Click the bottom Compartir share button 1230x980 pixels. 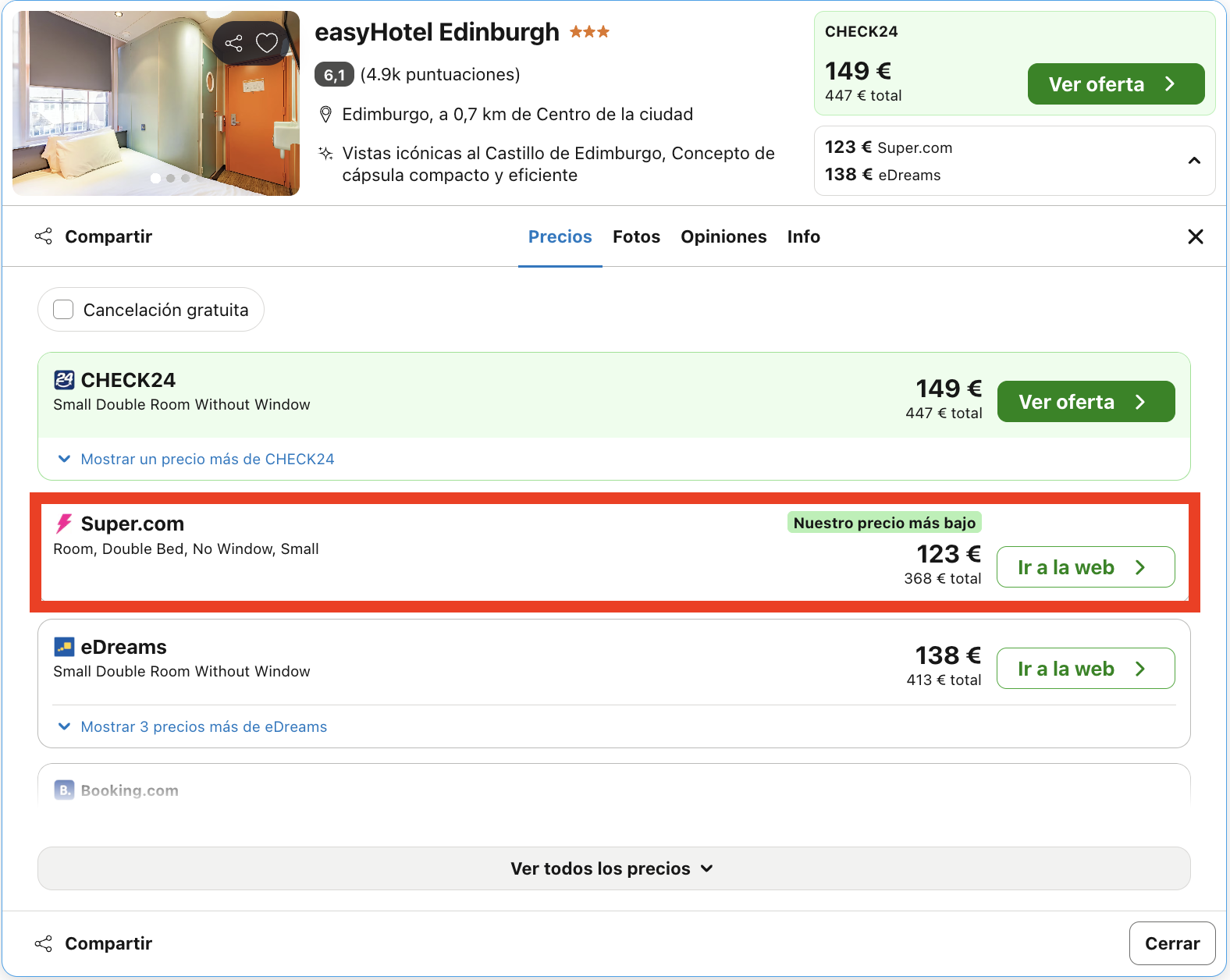coord(94,943)
